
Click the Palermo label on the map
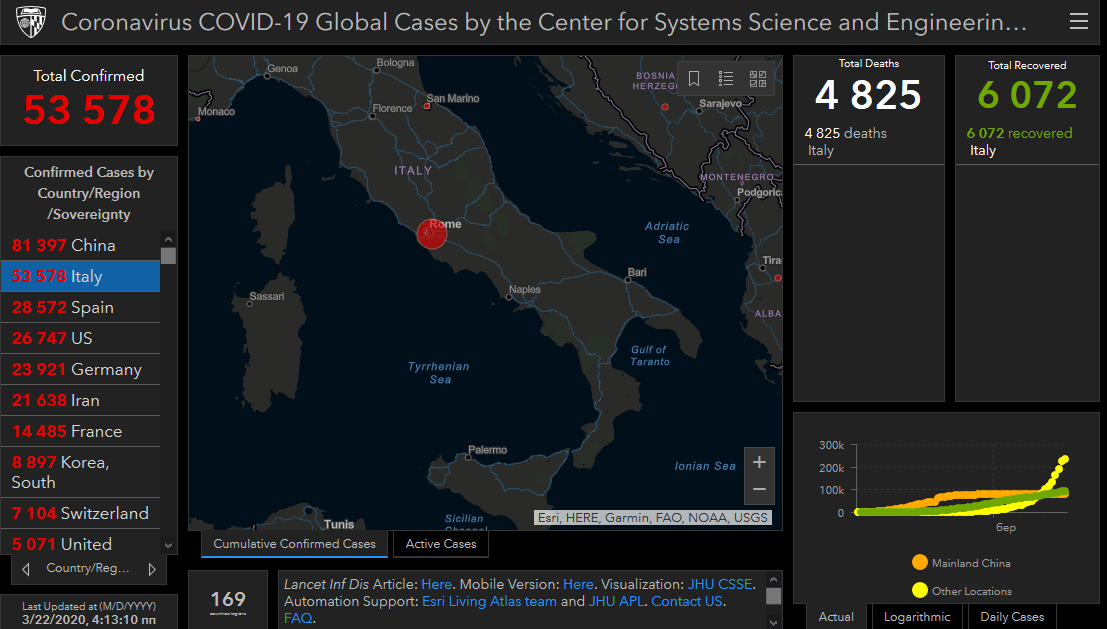pos(487,450)
